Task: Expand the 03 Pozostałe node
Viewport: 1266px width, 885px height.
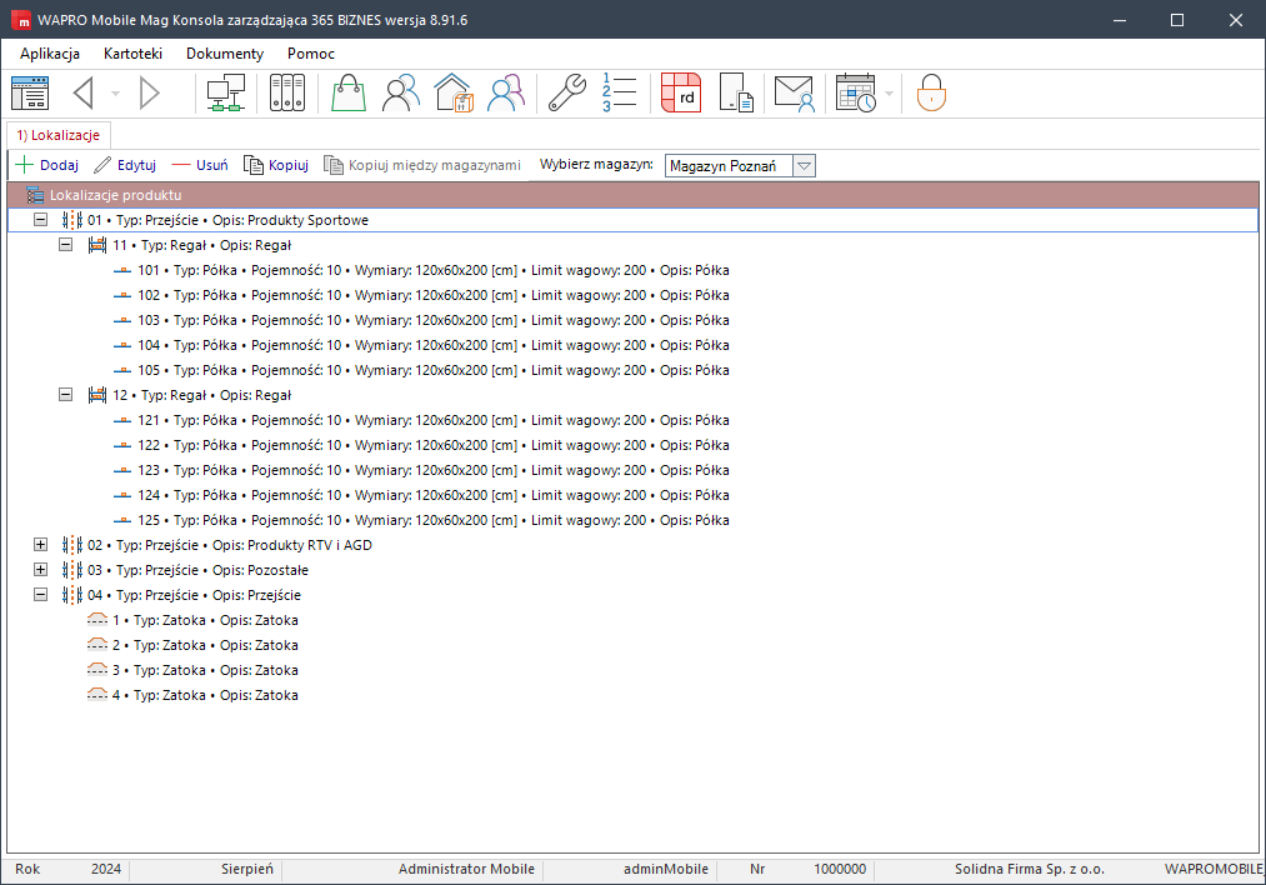Action: pos(41,570)
